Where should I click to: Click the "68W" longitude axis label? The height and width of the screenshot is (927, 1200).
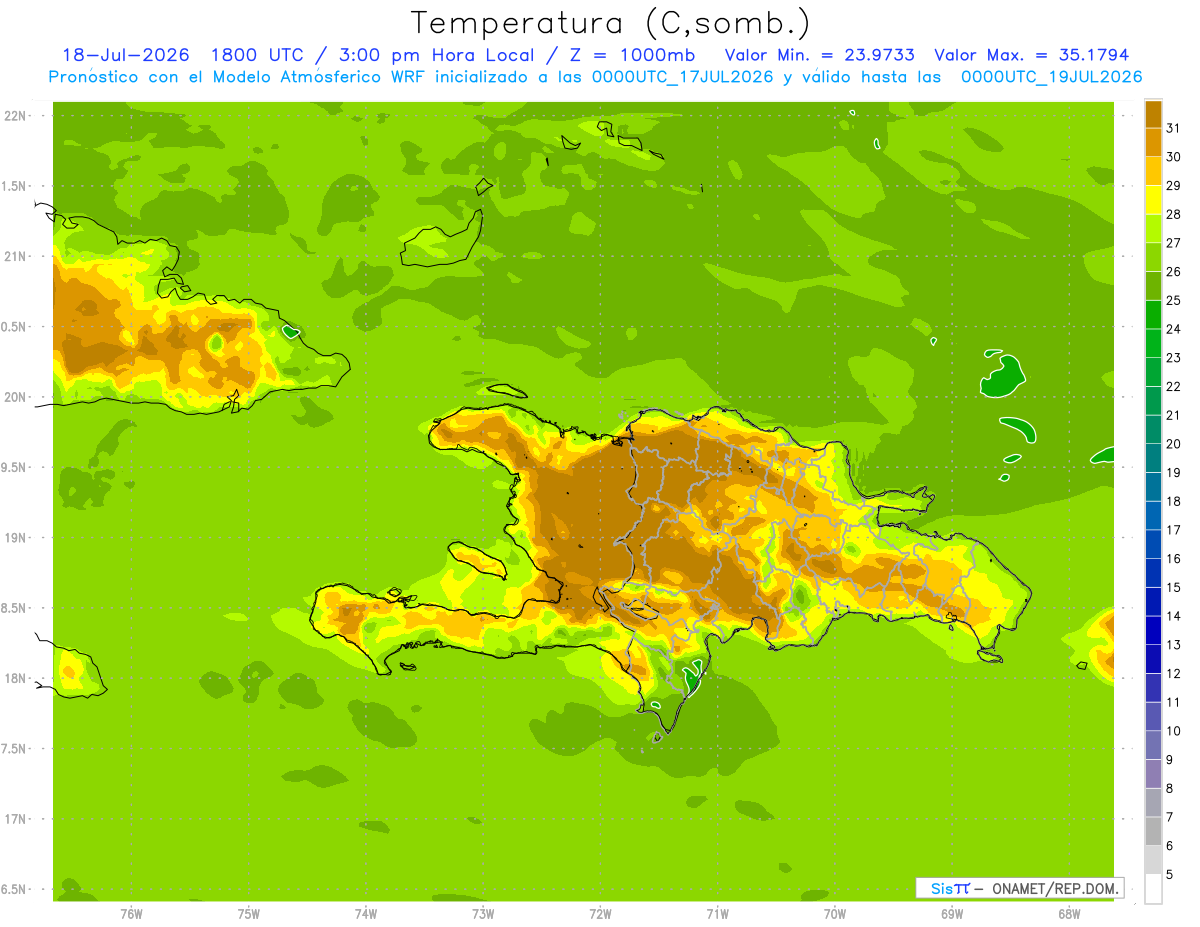[1069, 913]
